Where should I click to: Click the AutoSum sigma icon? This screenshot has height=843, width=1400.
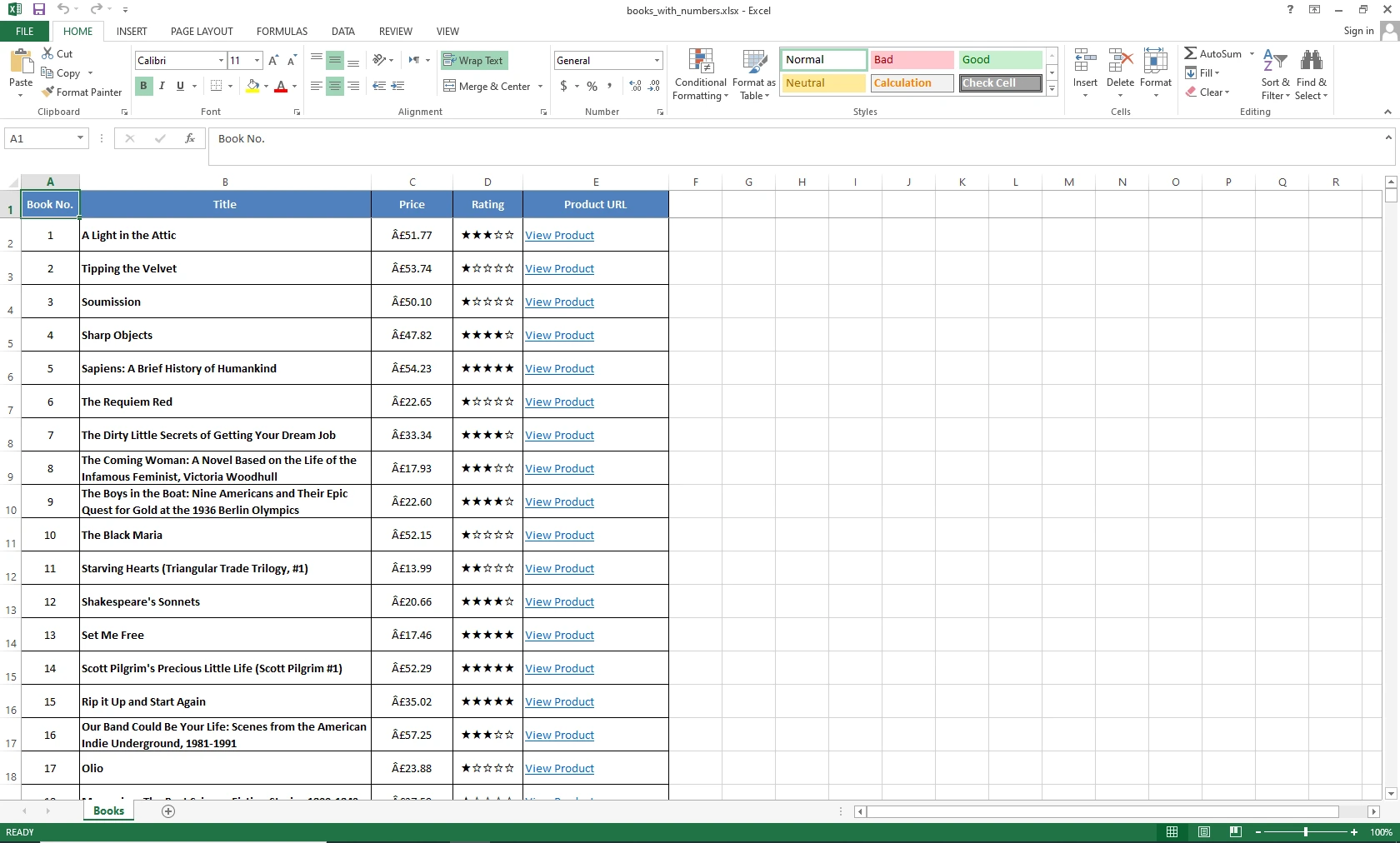[x=1191, y=53]
